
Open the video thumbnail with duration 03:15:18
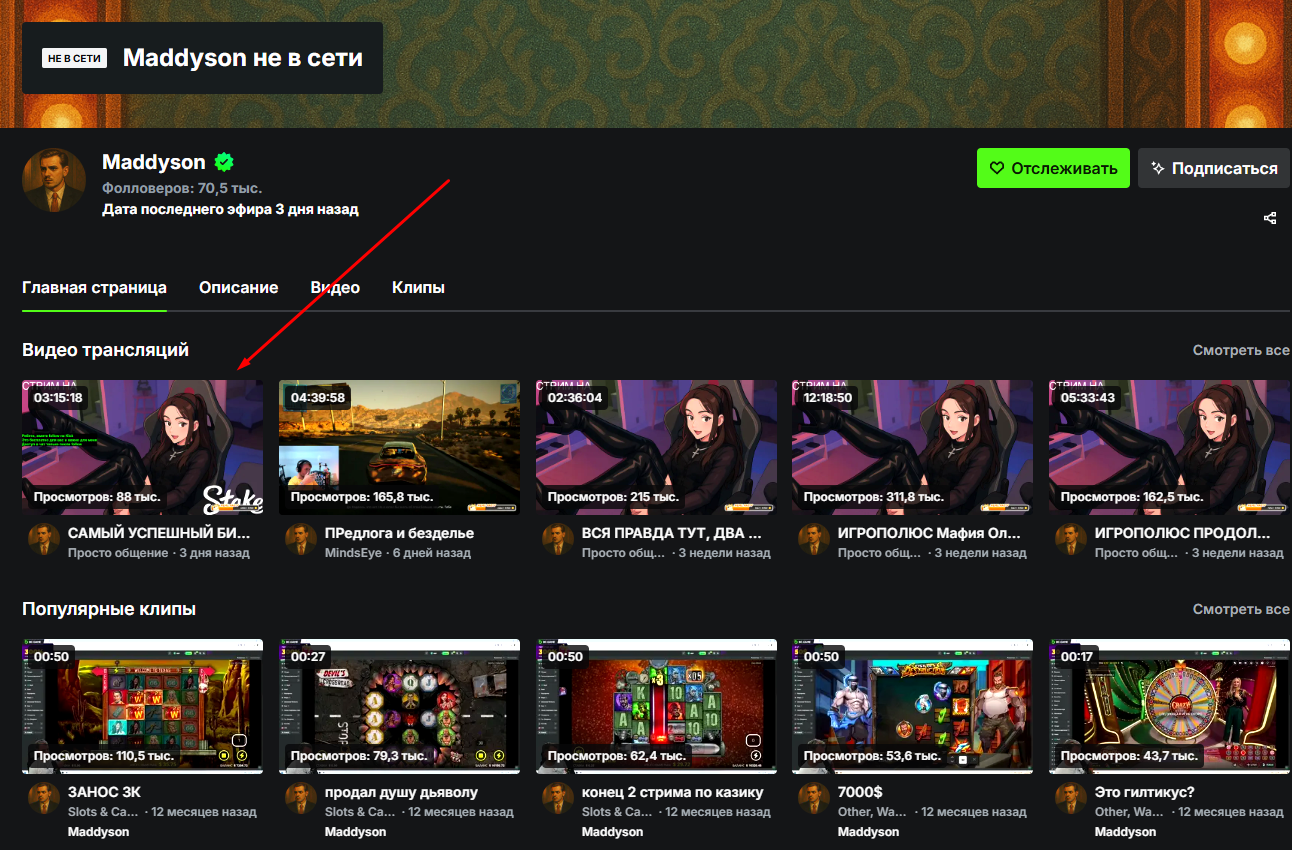[143, 447]
